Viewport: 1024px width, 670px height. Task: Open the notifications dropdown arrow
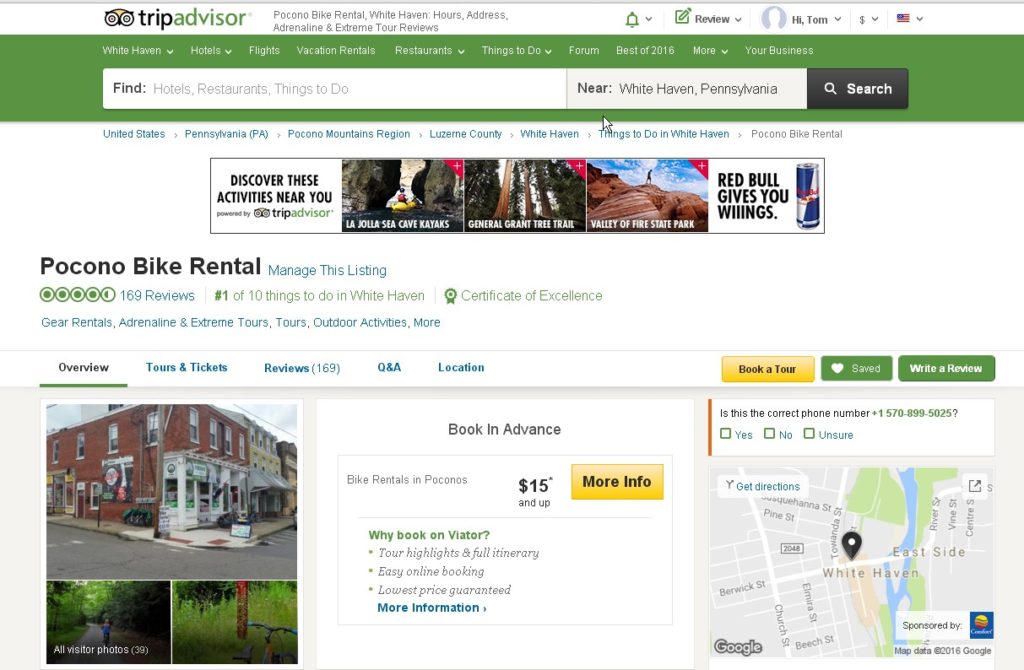[648, 19]
